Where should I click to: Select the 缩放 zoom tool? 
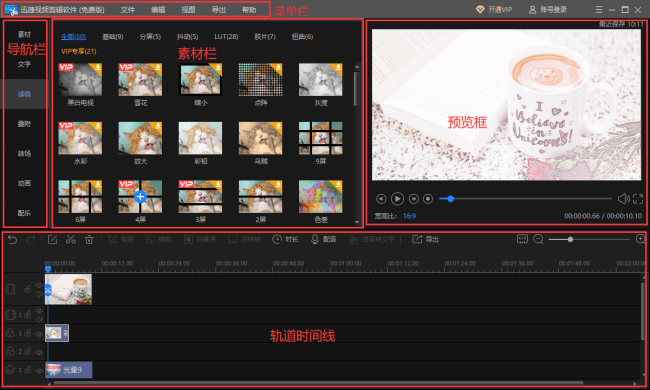click(159, 240)
